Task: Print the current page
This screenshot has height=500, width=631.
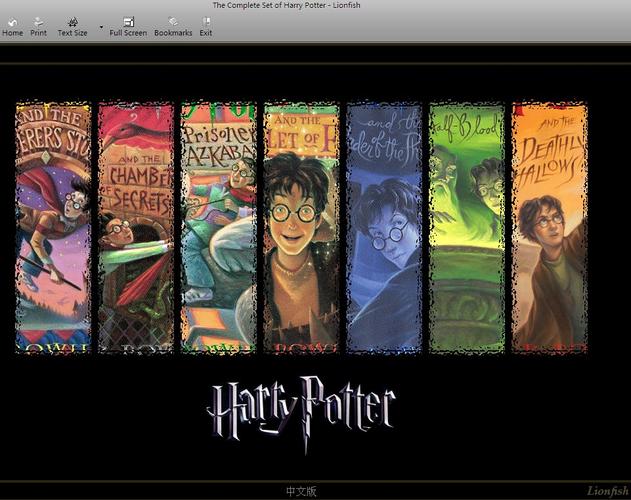Action: 38,21
